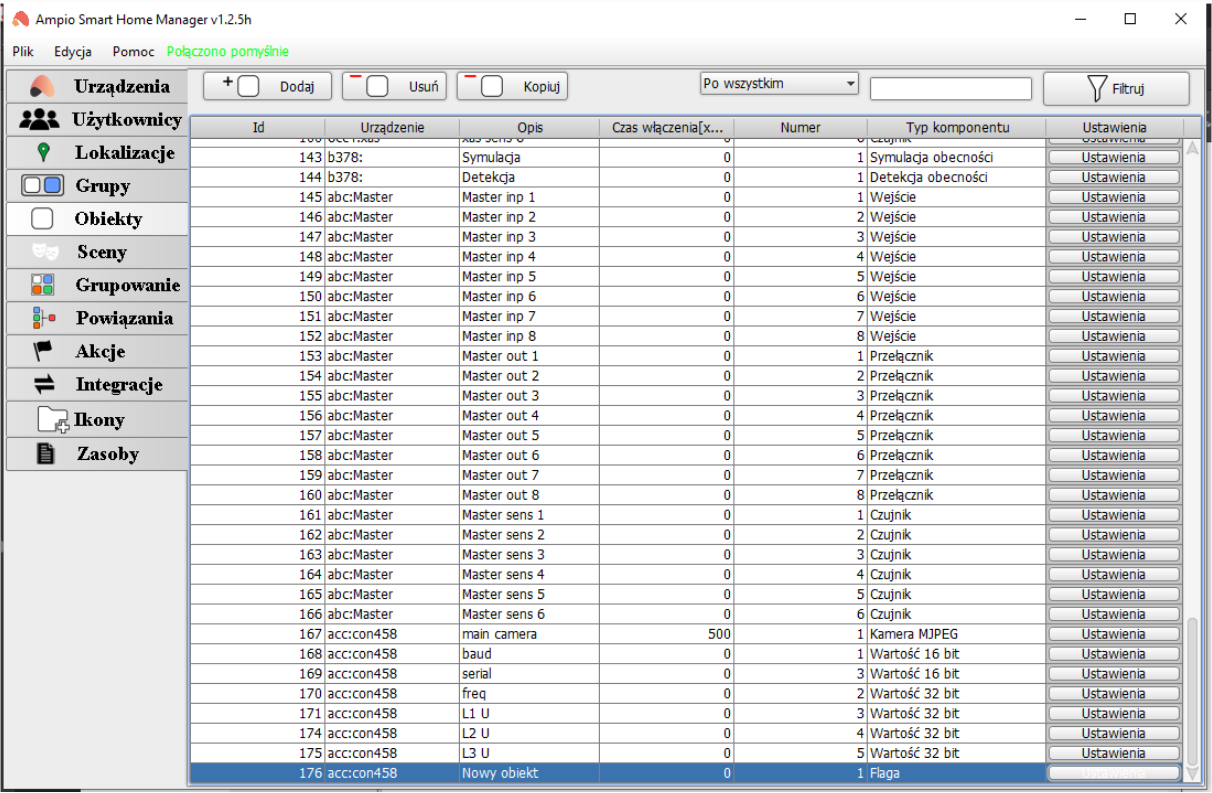Open the Grupy tab
The height and width of the screenshot is (793, 1212).
click(97, 186)
